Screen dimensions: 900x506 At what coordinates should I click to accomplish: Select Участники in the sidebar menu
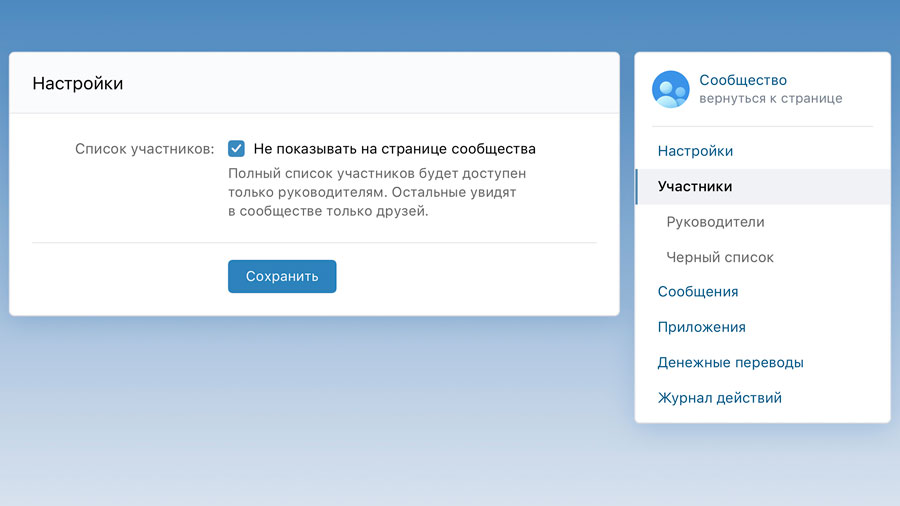tap(763, 186)
